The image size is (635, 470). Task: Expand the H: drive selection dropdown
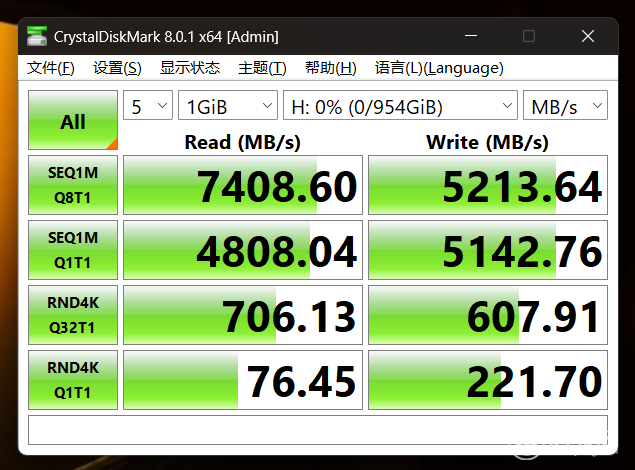400,105
